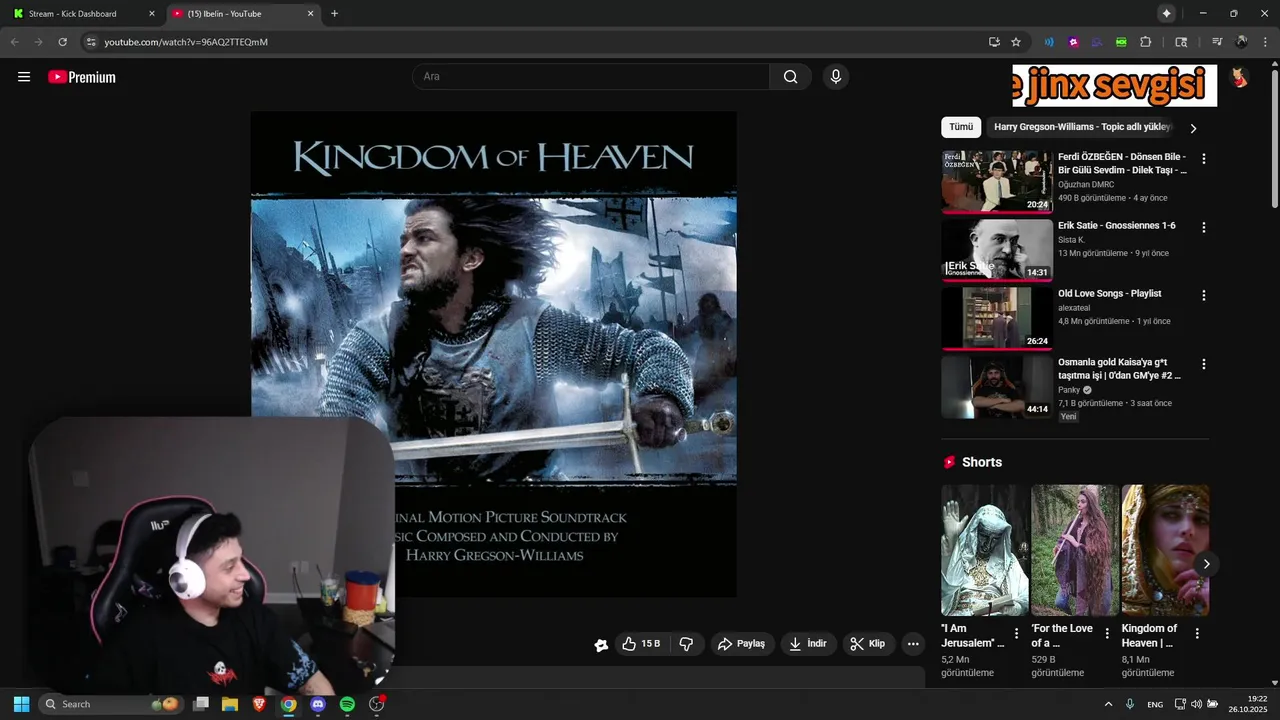Create a clip with Klip button

coord(868,644)
